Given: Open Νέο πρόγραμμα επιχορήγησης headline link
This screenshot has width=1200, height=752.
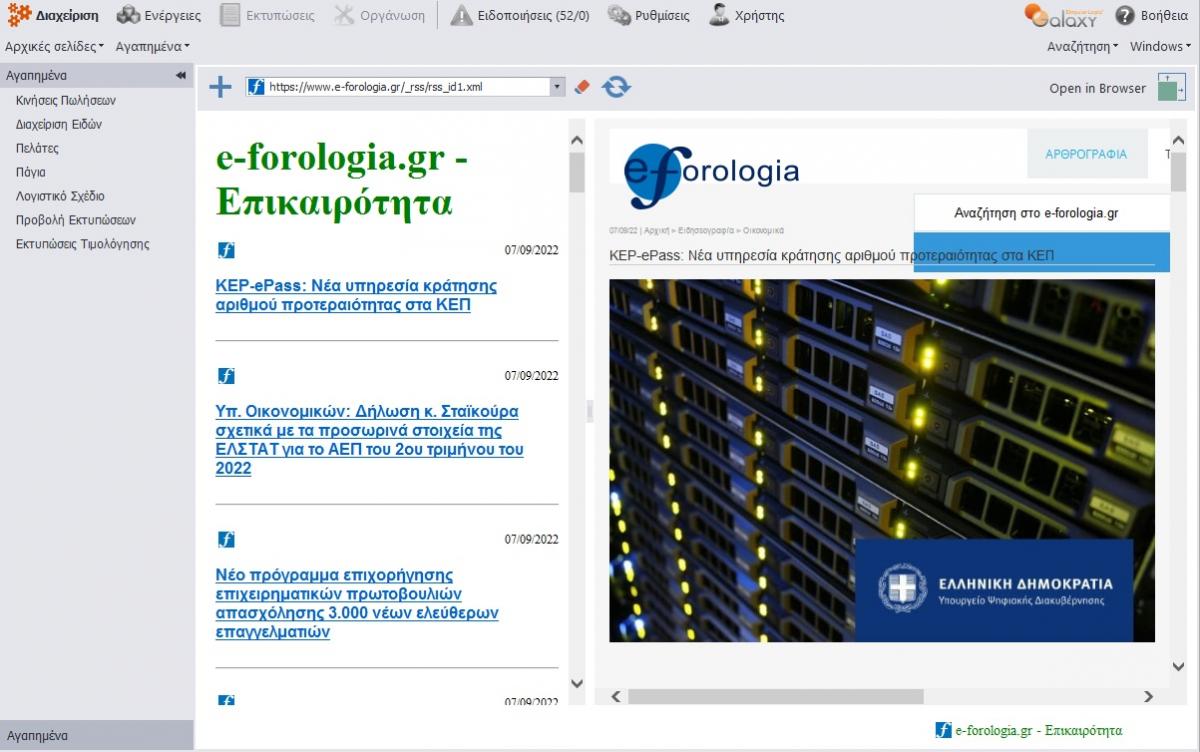Looking at the screenshot, I should pyautogui.click(x=357, y=603).
